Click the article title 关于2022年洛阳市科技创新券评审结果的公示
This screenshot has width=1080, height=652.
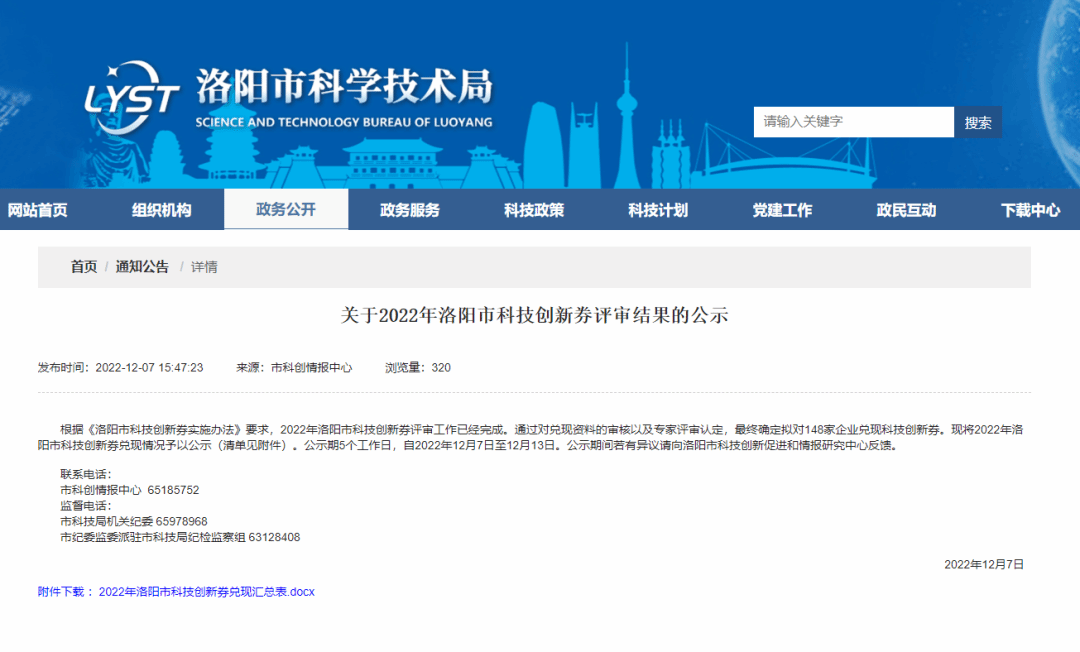tap(534, 315)
